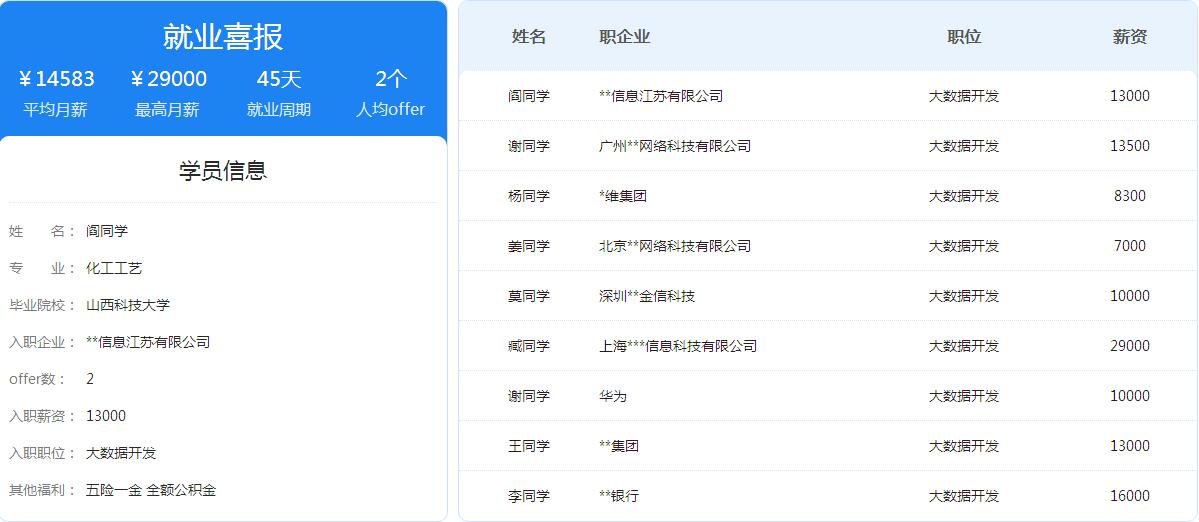
Task: Select the company **集团
Action: [619, 446]
